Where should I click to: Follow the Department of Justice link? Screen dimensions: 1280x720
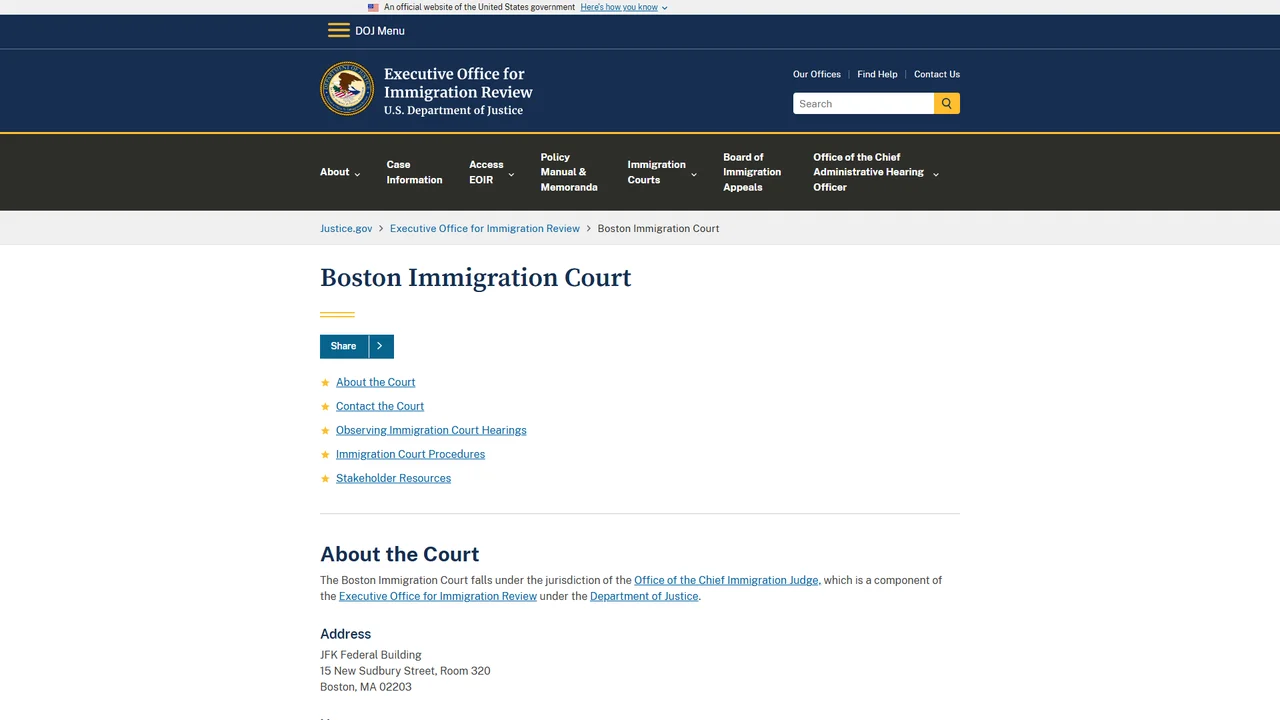click(x=644, y=596)
